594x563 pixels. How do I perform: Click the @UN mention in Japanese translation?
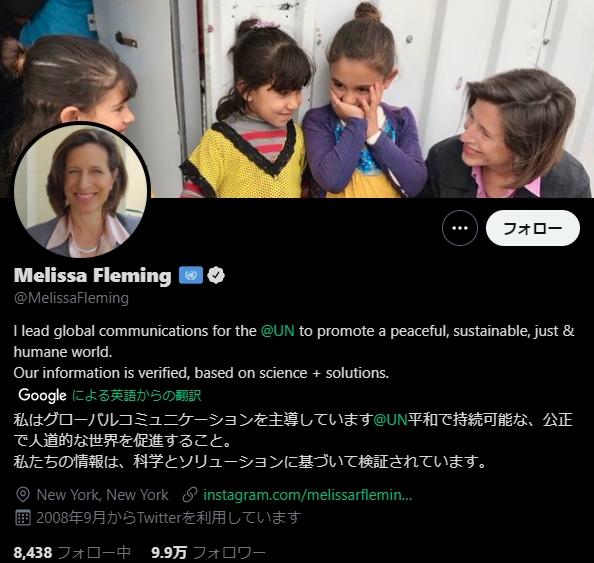pos(390,420)
